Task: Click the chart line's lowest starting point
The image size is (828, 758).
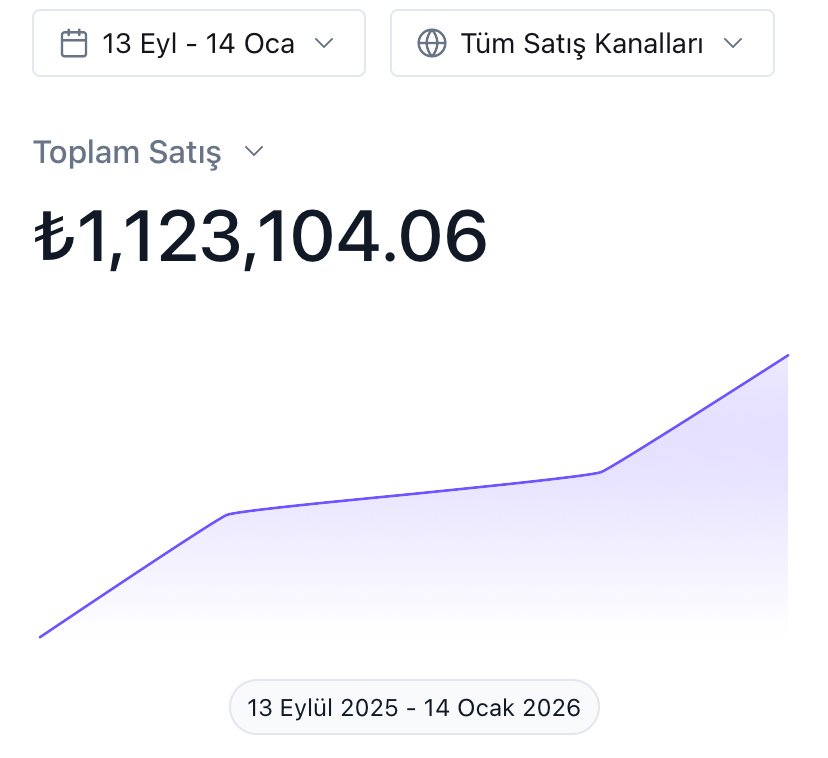Action: click(41, 636)
